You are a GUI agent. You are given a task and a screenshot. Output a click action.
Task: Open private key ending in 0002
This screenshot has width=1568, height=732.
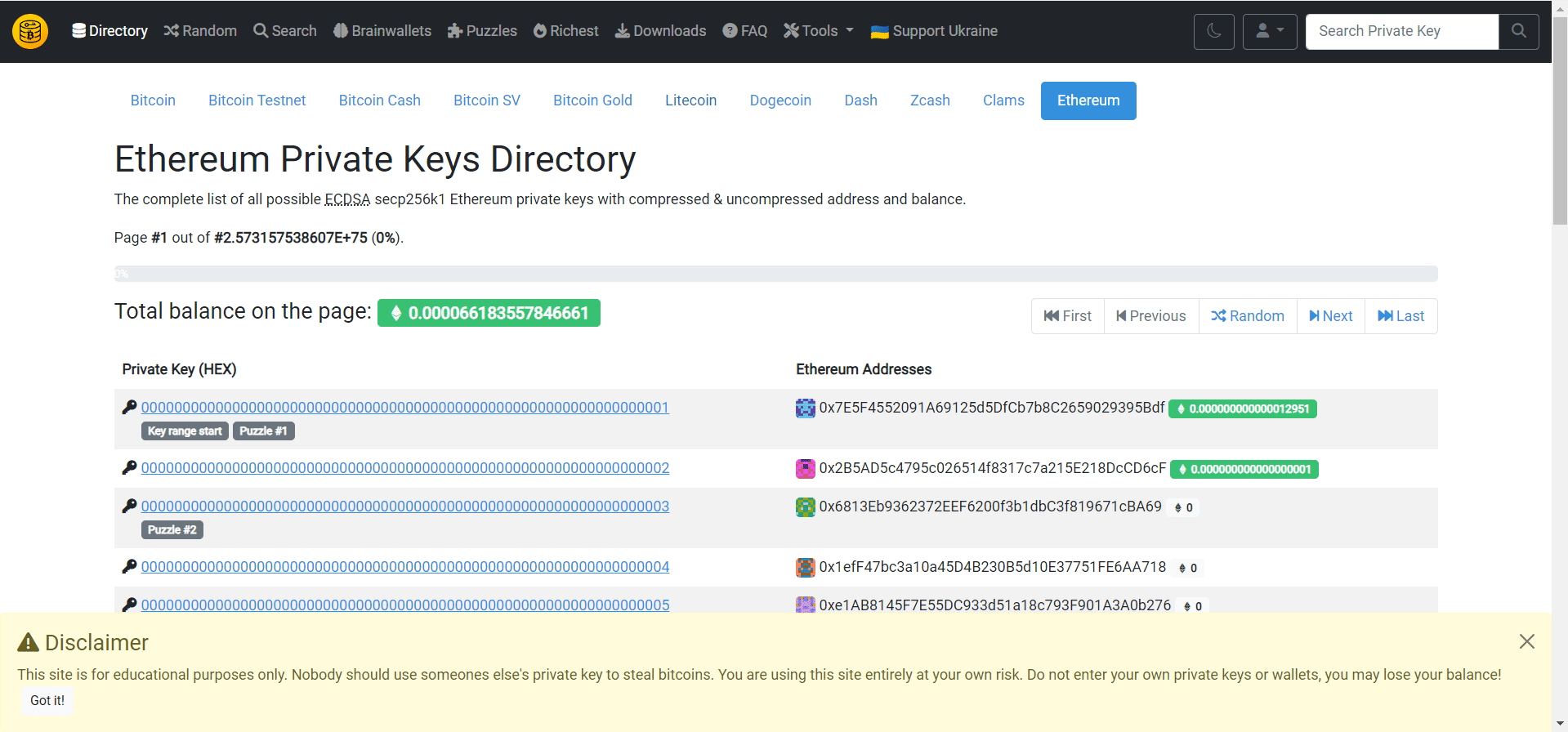[404, 468]
